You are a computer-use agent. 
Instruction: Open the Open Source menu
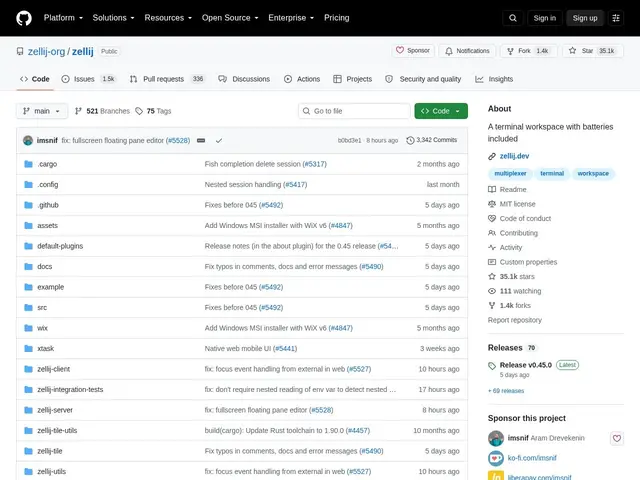[230, 18]
